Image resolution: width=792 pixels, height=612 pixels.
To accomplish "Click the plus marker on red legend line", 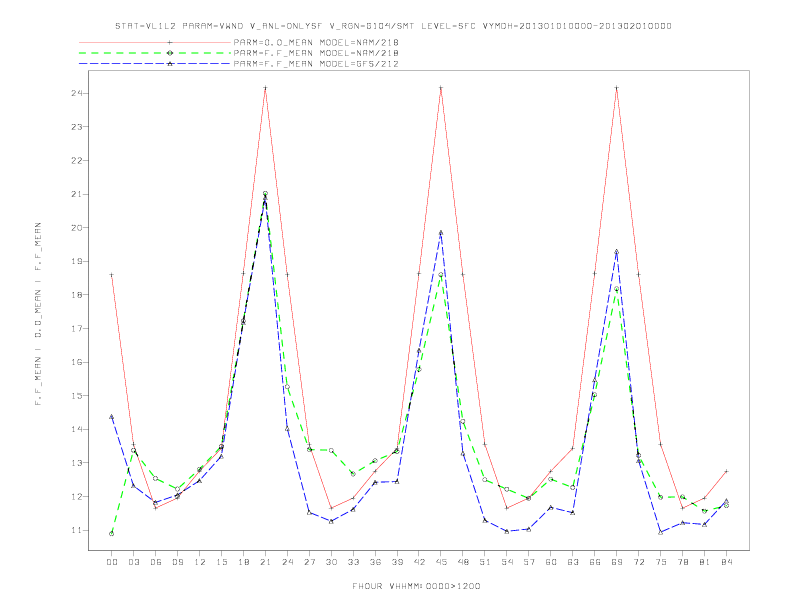I will tap(170, 42).
